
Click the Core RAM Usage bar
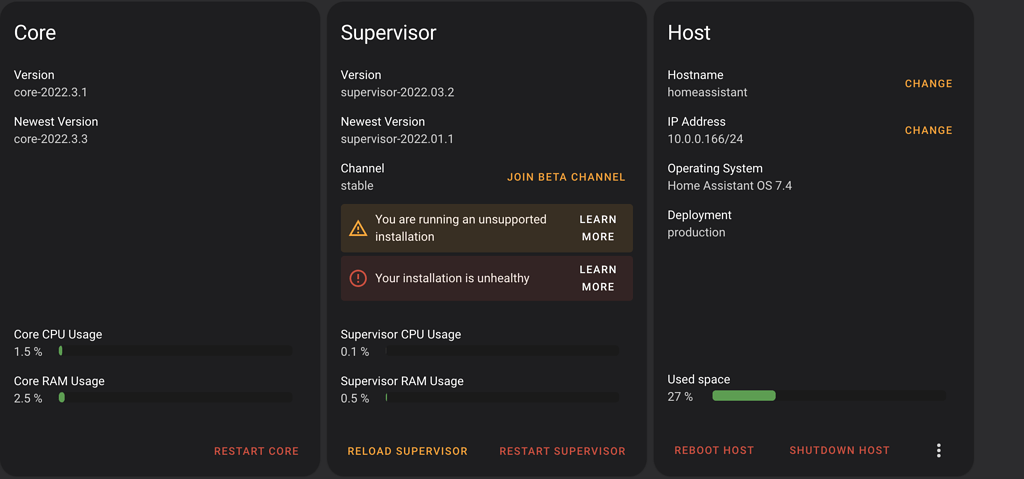[175, 397]
